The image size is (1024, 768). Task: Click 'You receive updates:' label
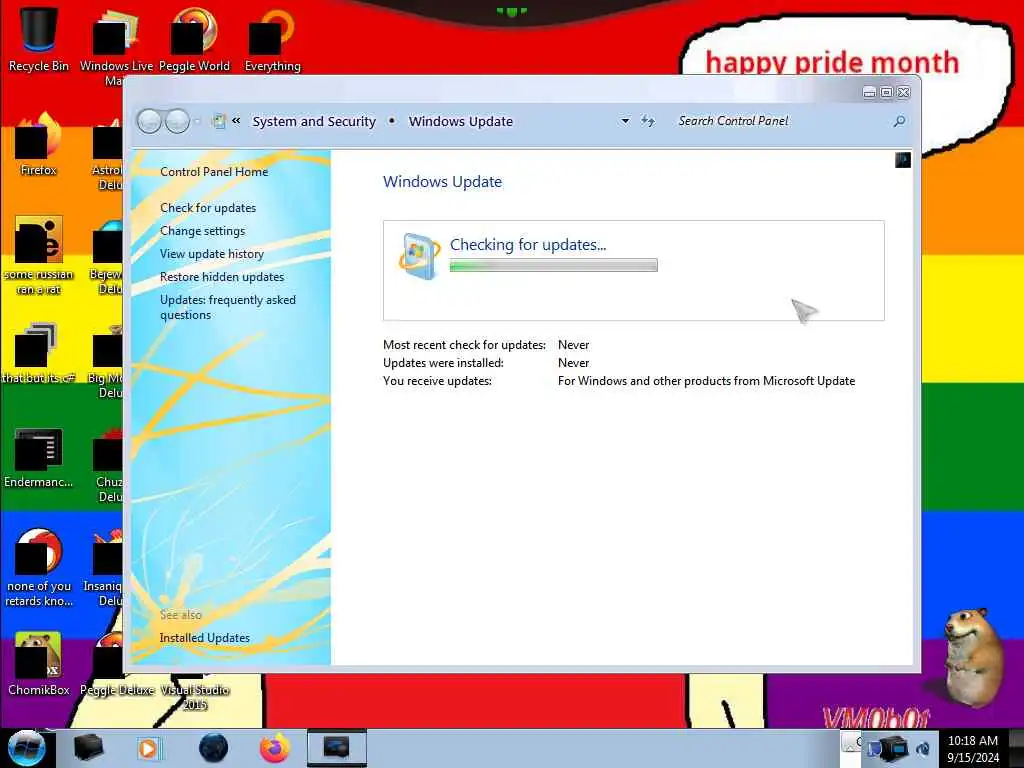click(438, 381)
